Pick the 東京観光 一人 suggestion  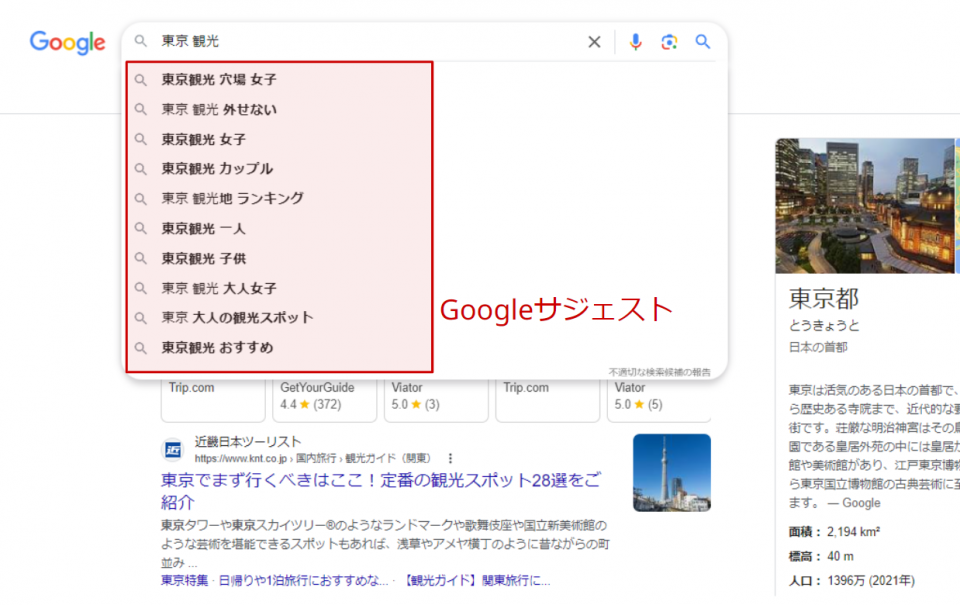click(203, 228)
